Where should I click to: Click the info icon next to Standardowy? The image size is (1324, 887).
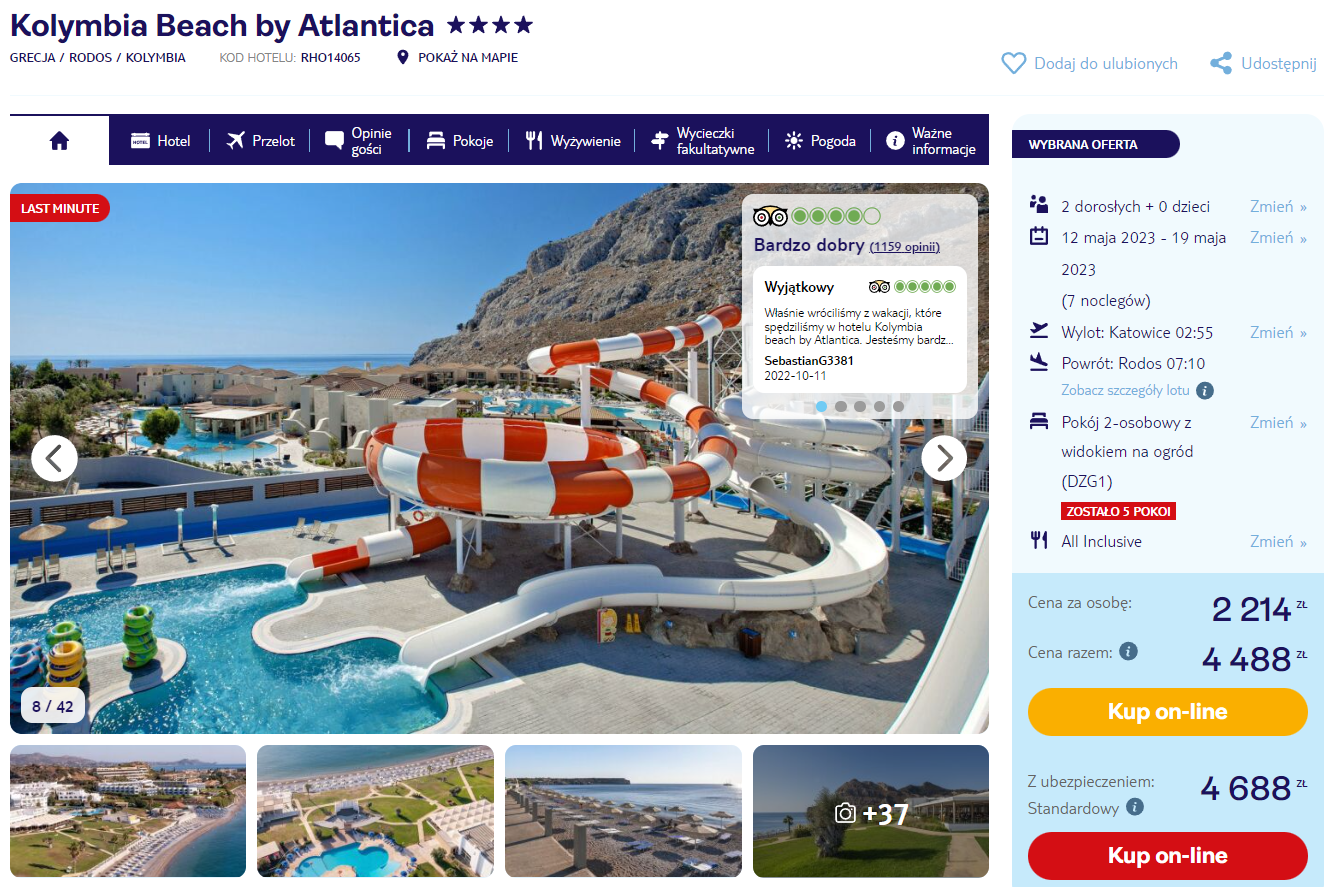pyautogui.click(x=1135, y=807)
